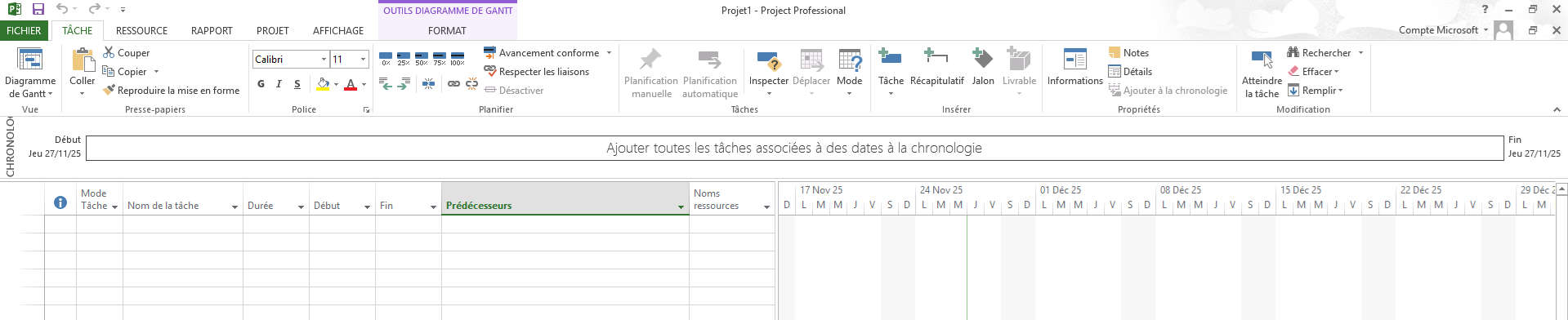This screenshot has height=320, width=1568.
Task: Insert a Récapitulatif summary task
Action: pos(937,67)
